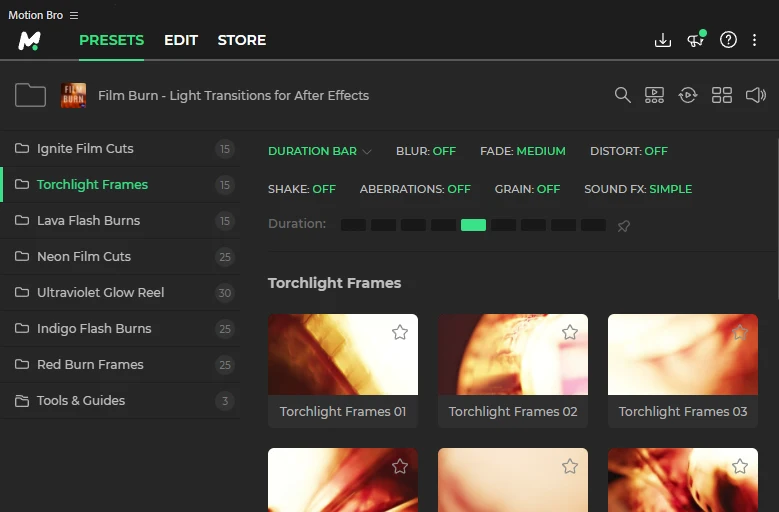Toggle the BLUR: OFF option

(x=426, y=151)
